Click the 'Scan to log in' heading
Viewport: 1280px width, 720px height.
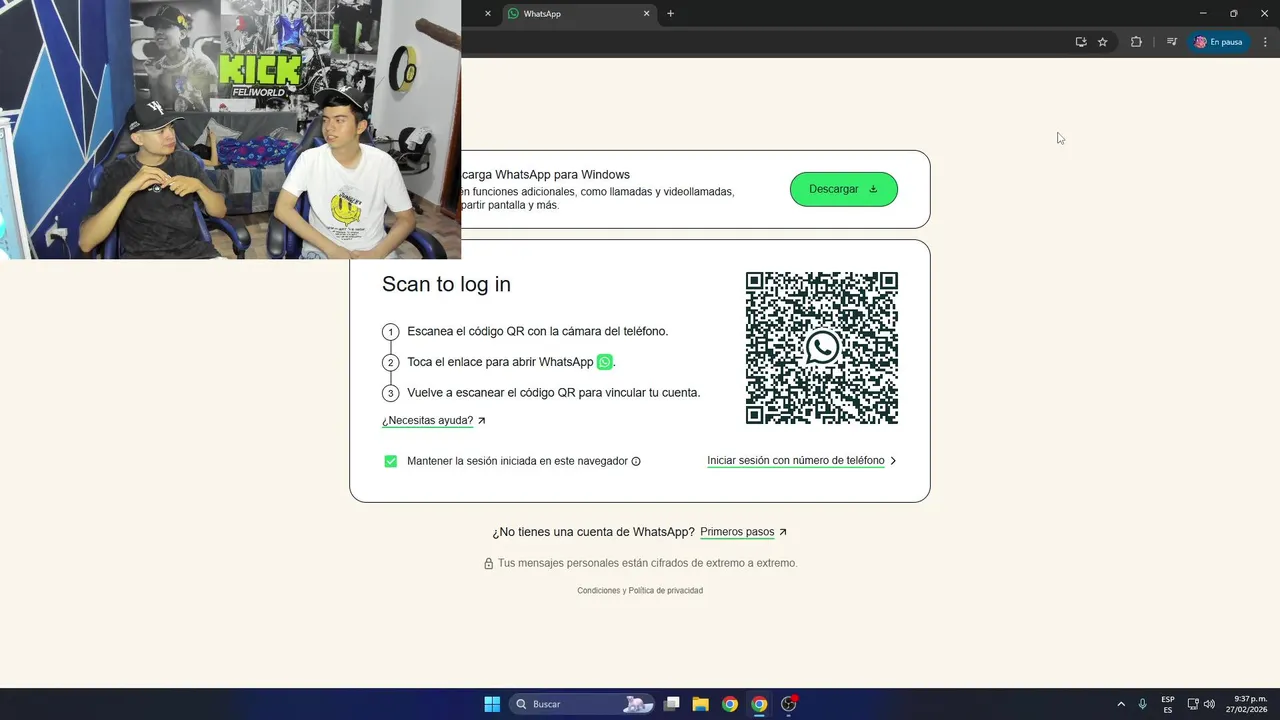(x=446, y=284)
